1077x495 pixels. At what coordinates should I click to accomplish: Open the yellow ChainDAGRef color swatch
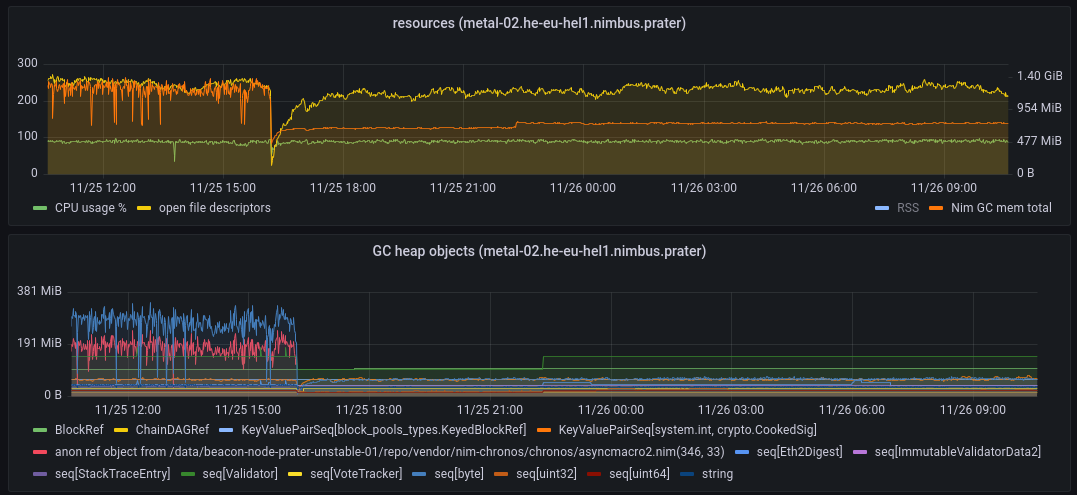pyautogui.click(x=122, y=430)
